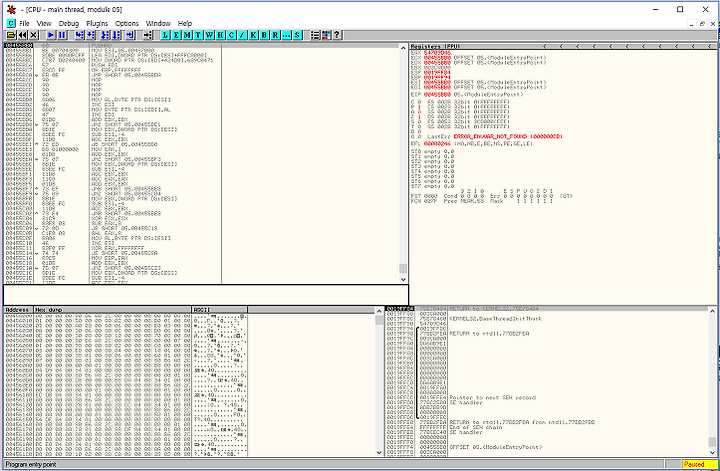Screen dimensions: 720x471
Task: Open appearance colors toolbar icon
Action: (326, 35)
